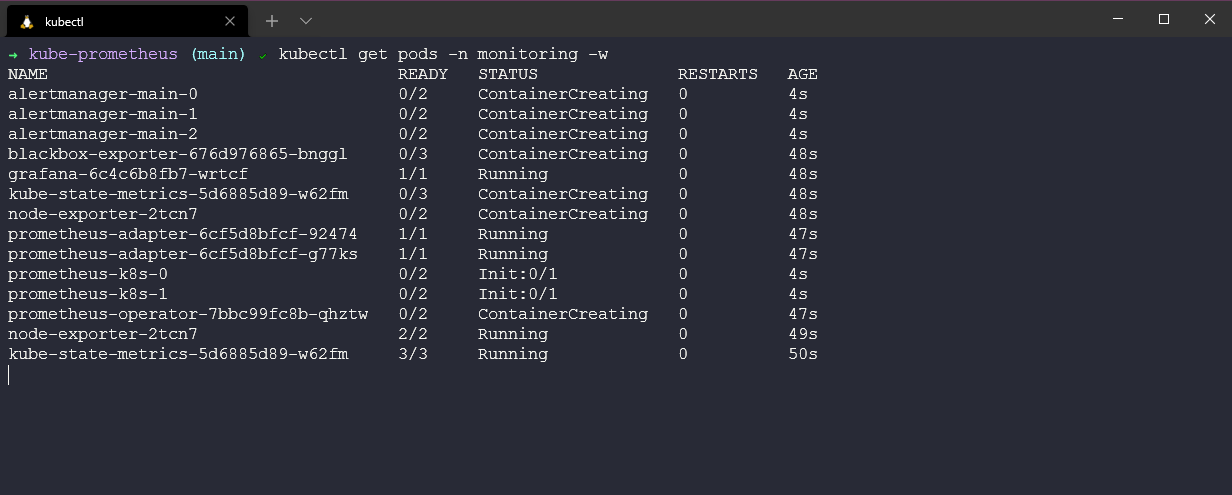The width and height of the screenshot is (1232, 495).
Task: Minimize the terminal window
Action: [1118, 19]
